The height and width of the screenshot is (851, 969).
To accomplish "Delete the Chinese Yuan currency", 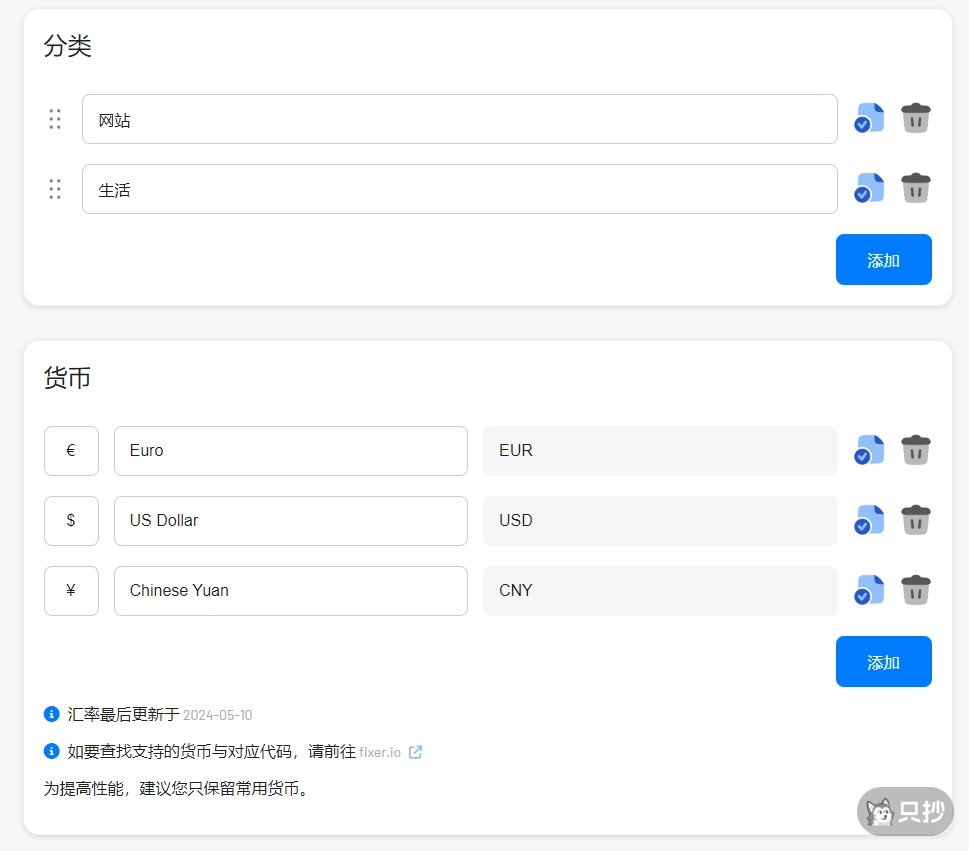I will click(x=915, y=590).
